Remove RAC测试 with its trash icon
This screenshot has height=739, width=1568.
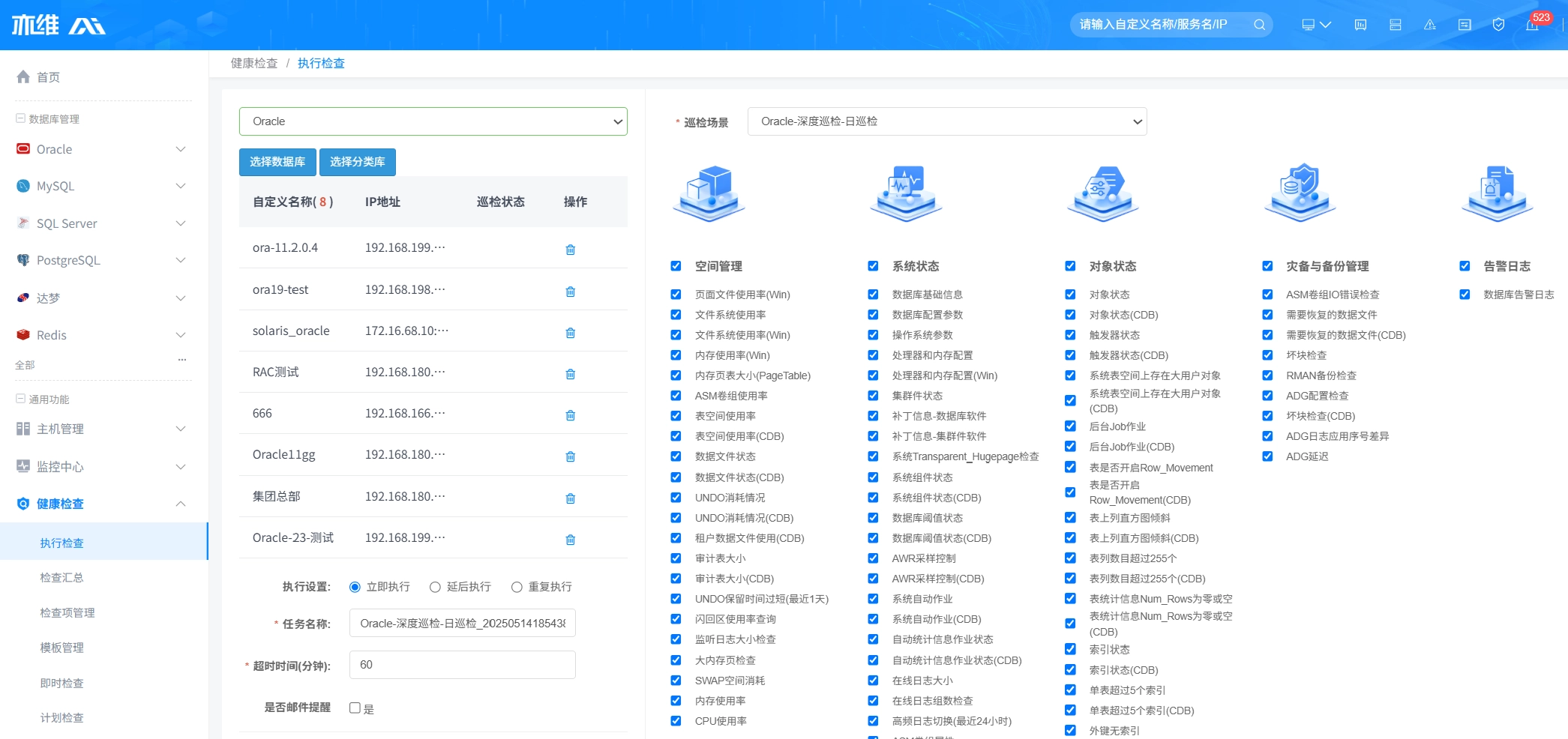coord(571,374)
